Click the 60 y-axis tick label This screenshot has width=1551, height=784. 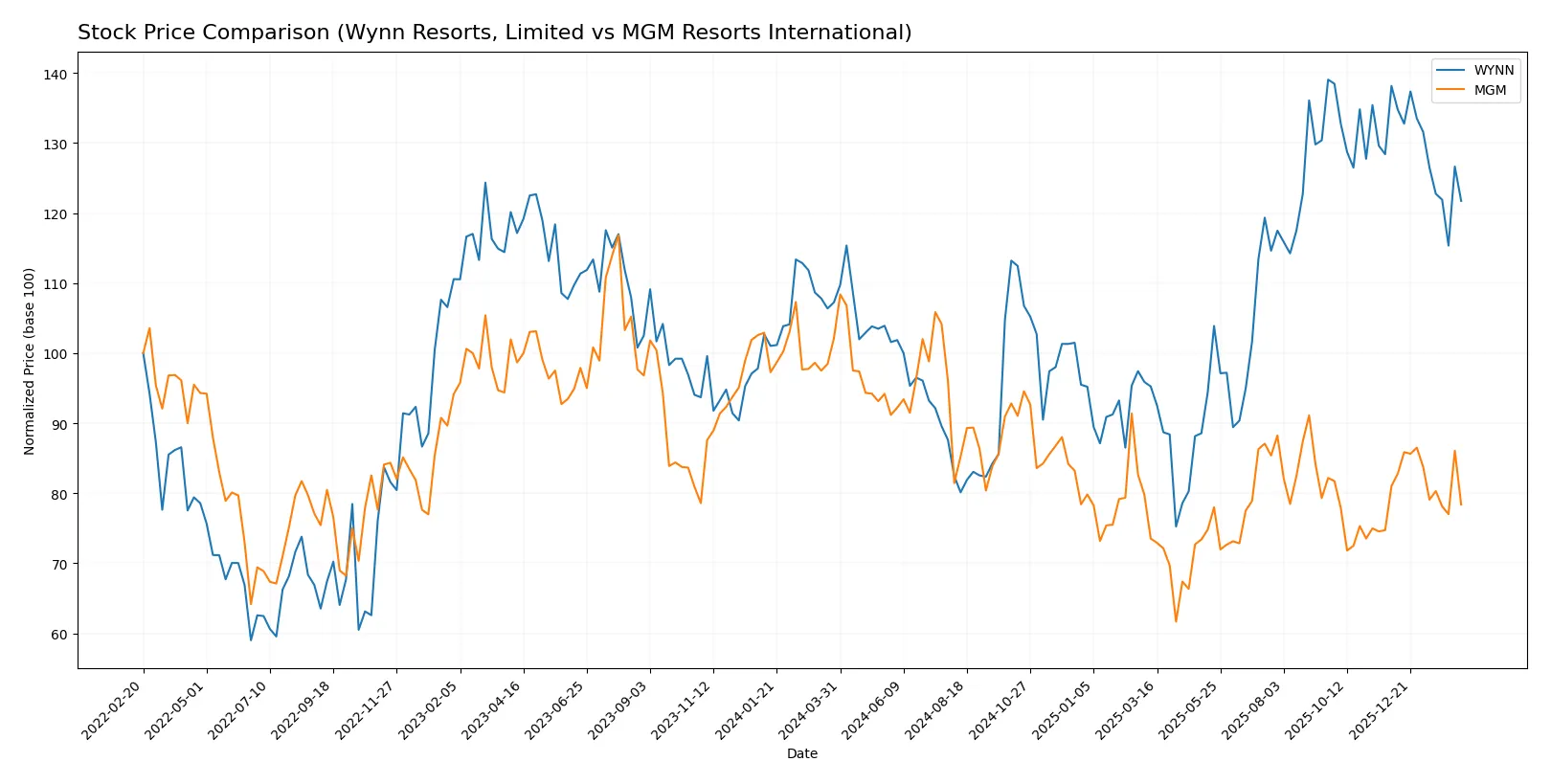[59, 635]
